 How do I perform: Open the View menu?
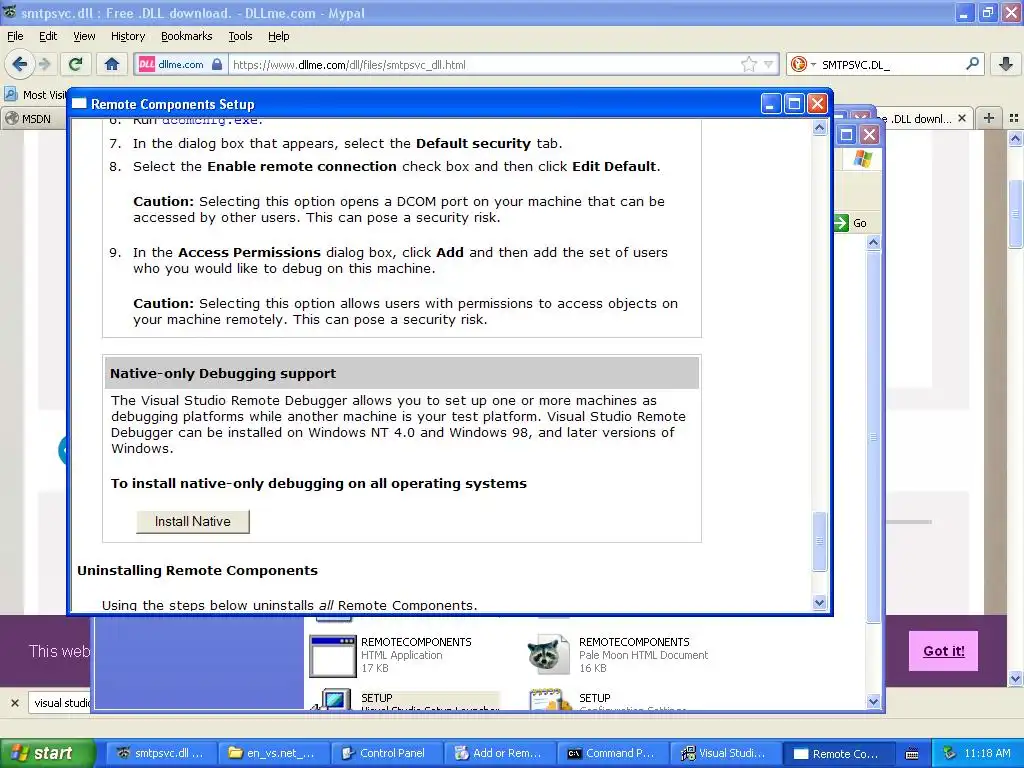pos(84,36)
